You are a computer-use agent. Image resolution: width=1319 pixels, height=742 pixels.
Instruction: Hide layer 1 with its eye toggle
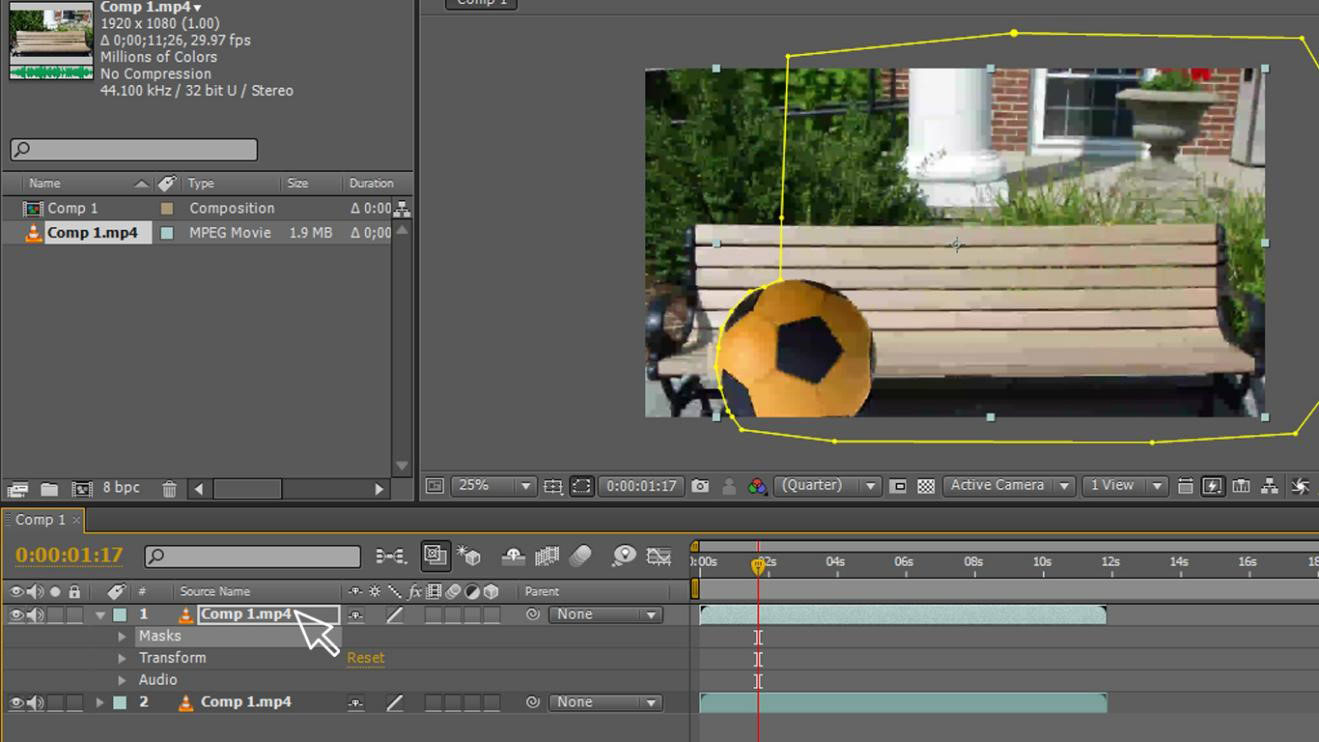click(x=17, y=614)
